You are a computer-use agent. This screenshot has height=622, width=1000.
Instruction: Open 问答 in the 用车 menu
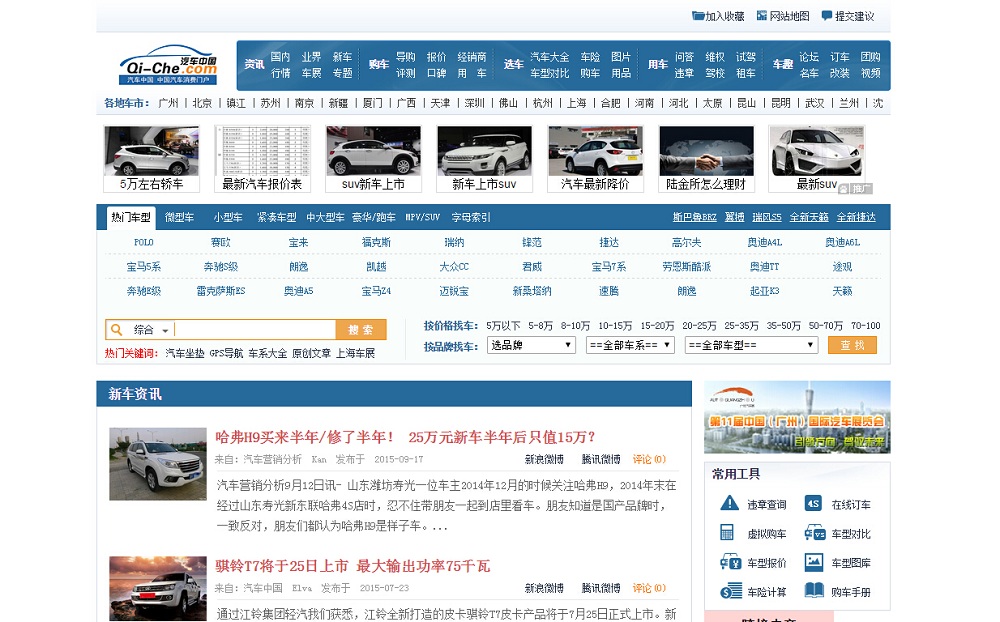coord(684,57)
